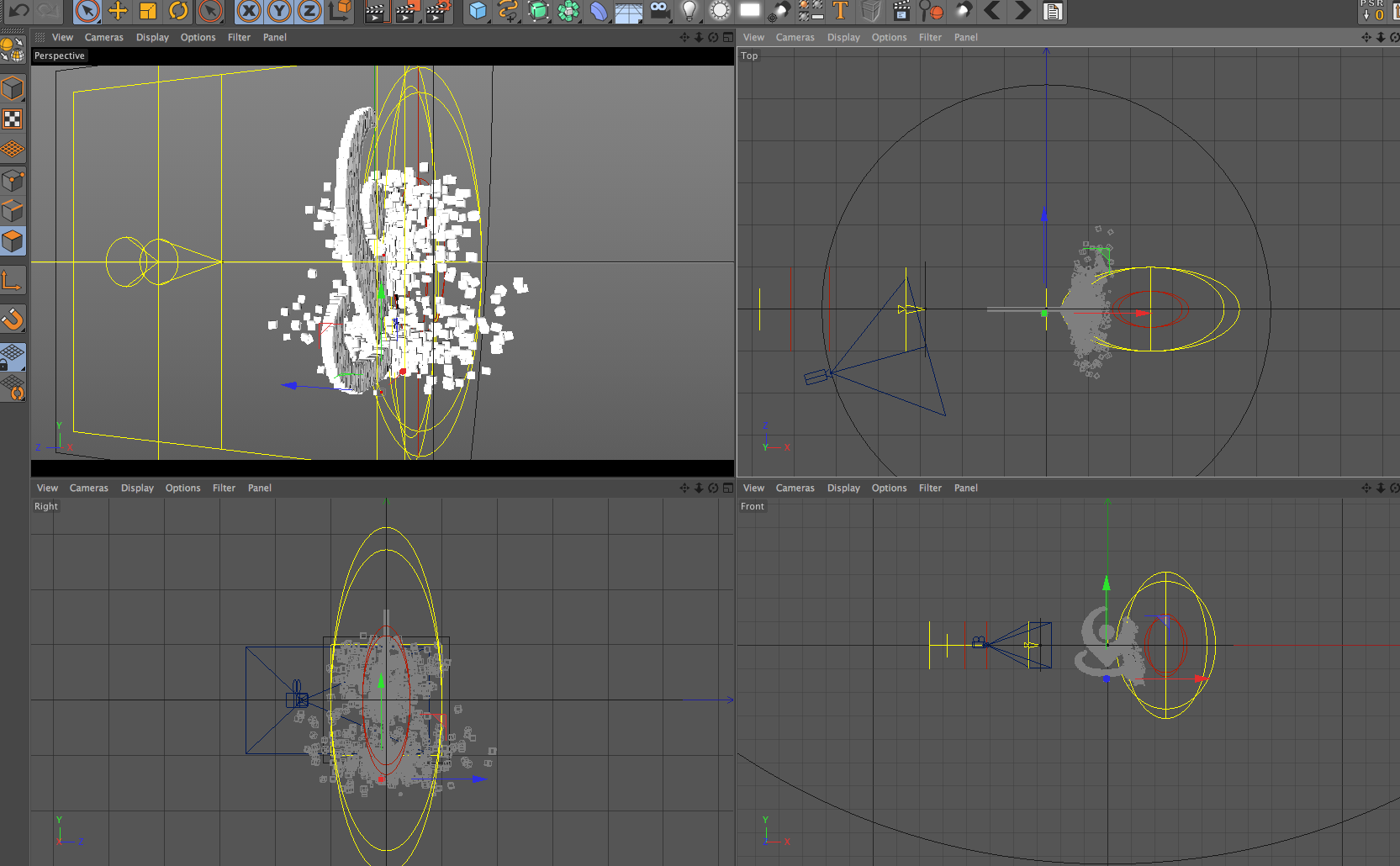Click the magnifier with basketball icon
This screenshot has width=1400, height=866.
tap(931, 11)
